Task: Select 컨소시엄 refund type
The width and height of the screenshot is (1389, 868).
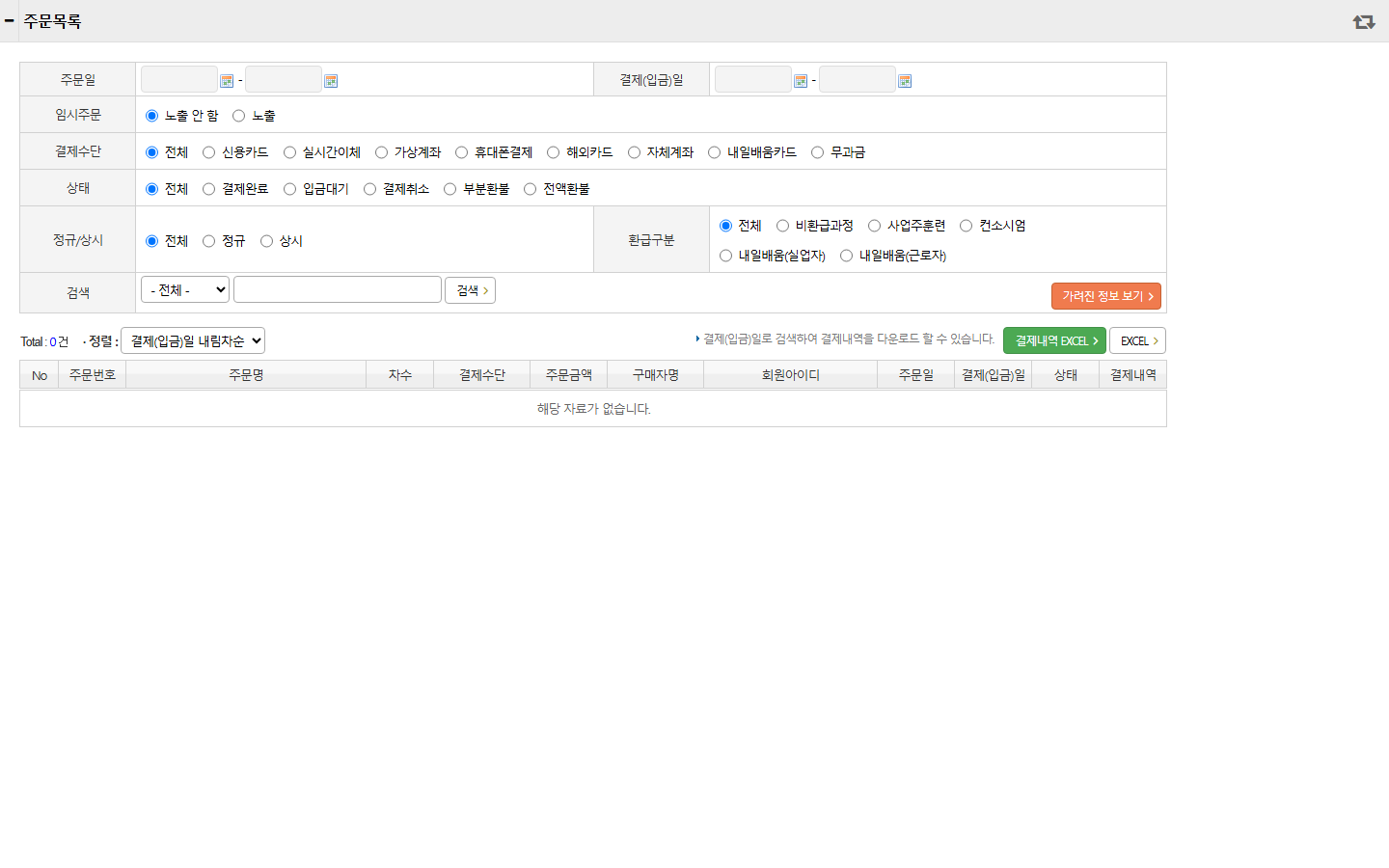Action: [x=966, y=226]
